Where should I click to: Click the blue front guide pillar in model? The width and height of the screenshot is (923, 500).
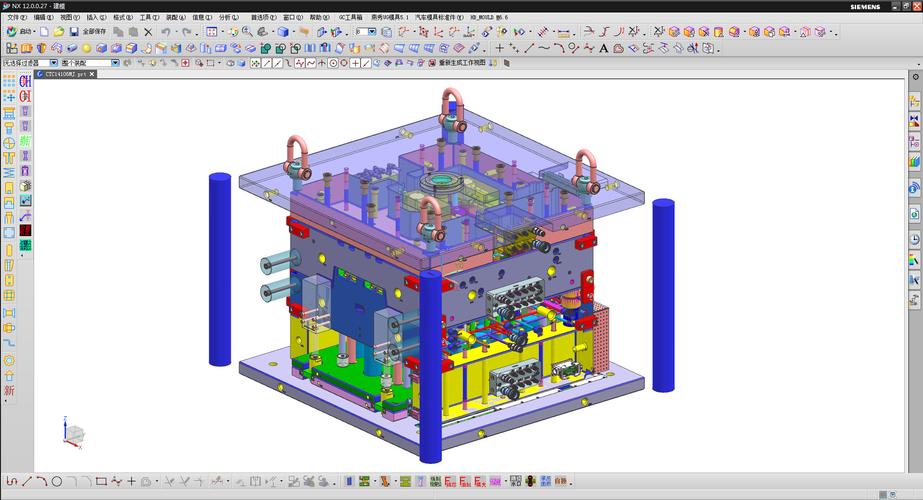430,366
